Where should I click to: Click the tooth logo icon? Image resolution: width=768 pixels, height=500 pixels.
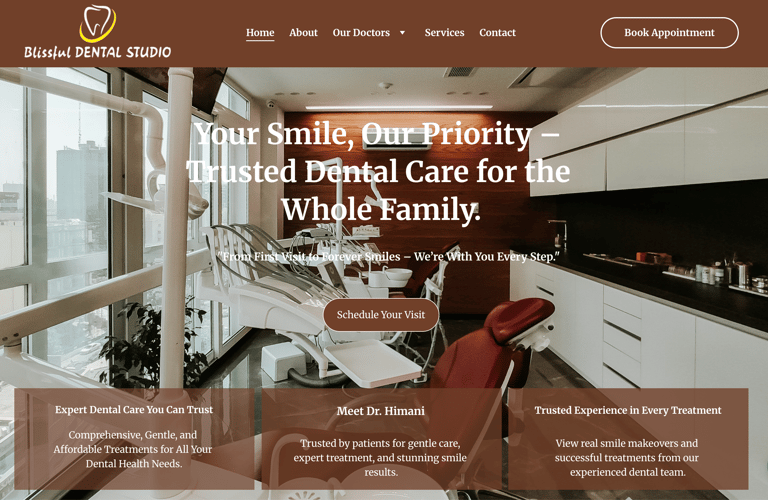98,23
